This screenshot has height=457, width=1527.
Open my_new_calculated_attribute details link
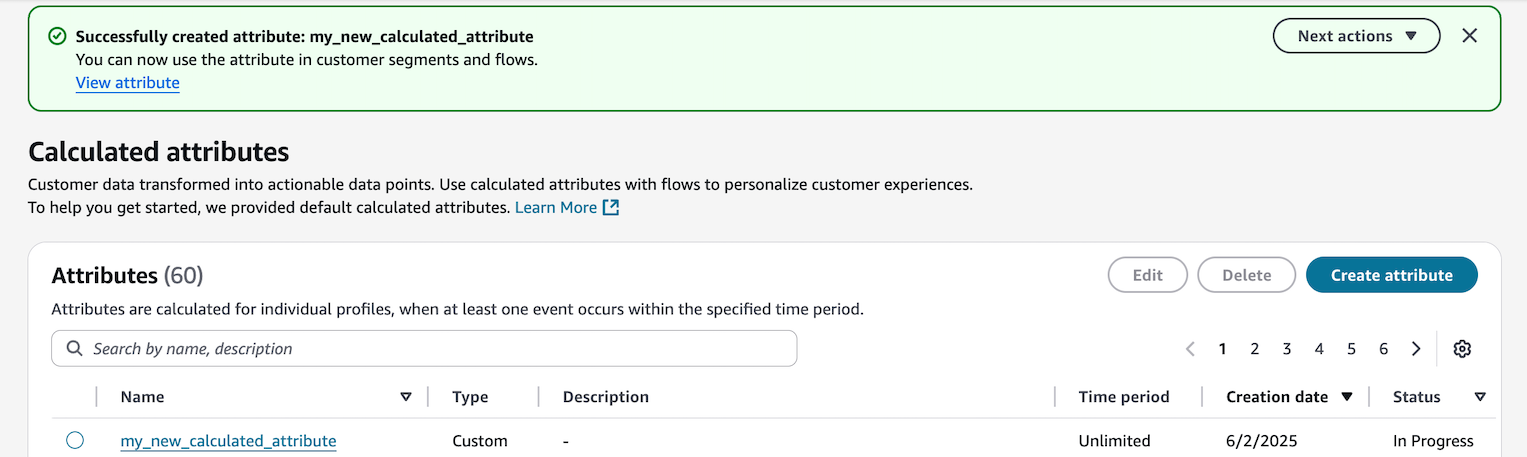click(x=228, y=441)
